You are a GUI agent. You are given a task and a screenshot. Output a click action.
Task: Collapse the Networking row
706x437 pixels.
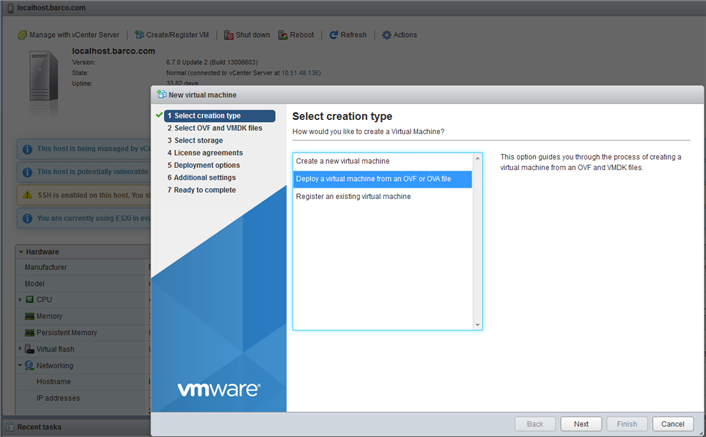pos(20,365)
